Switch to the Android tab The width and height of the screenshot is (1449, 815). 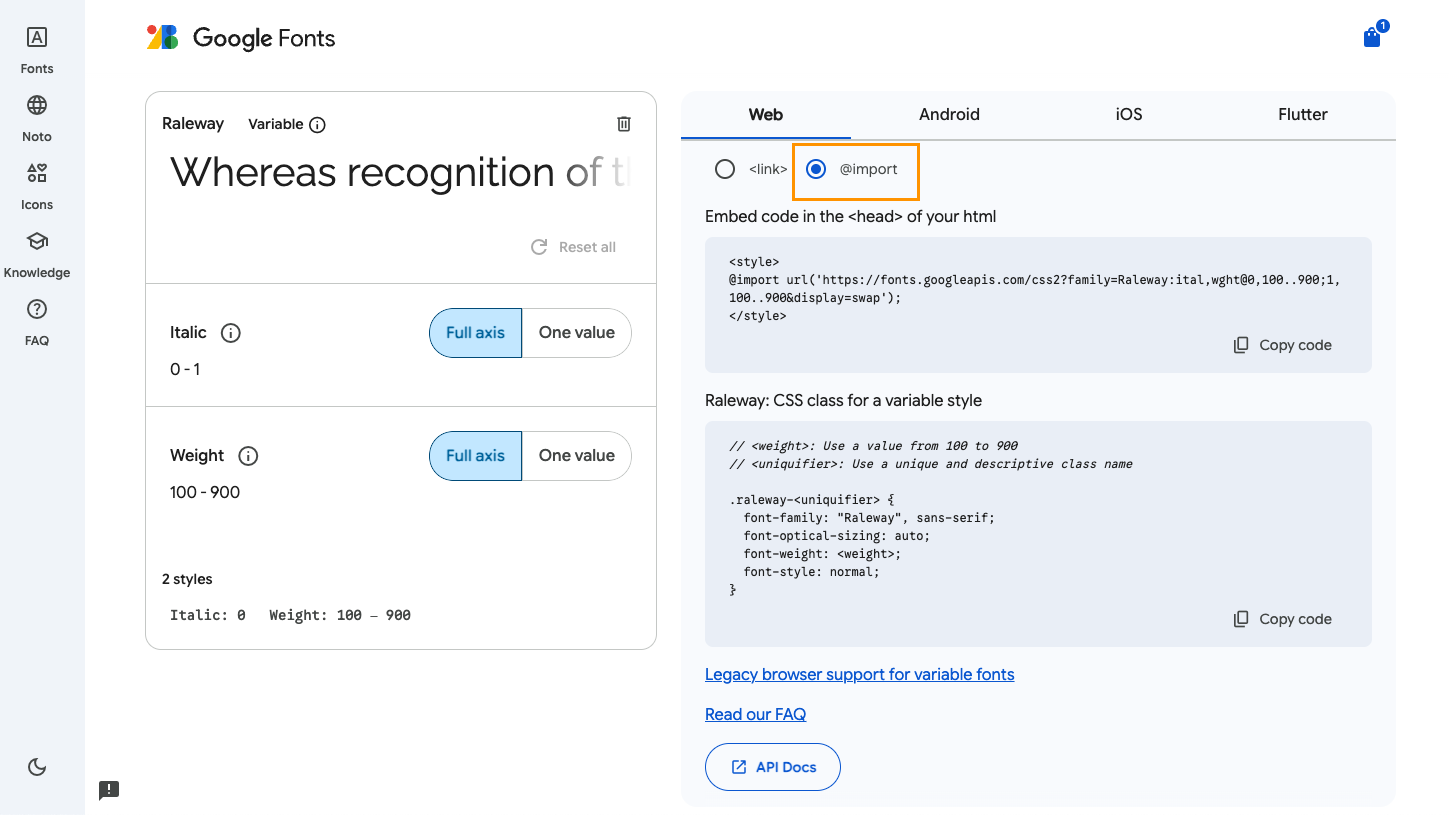(x=949, y=114)
